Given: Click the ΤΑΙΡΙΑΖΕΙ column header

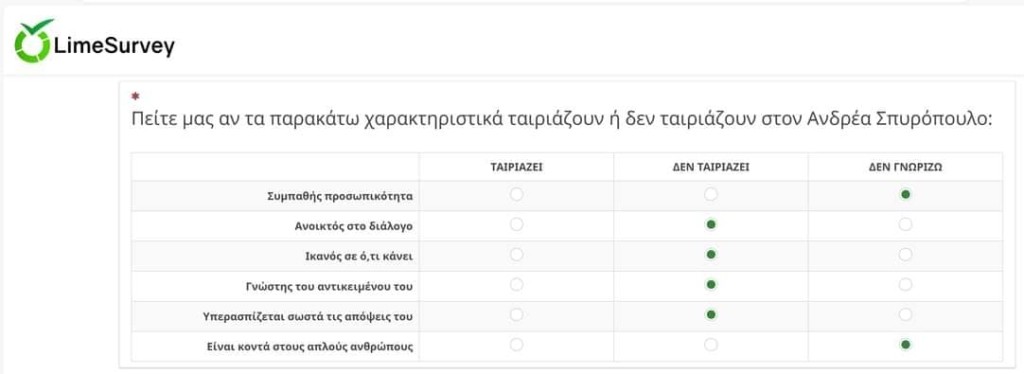Looking at the screenshot, I should tap(517, 167).
